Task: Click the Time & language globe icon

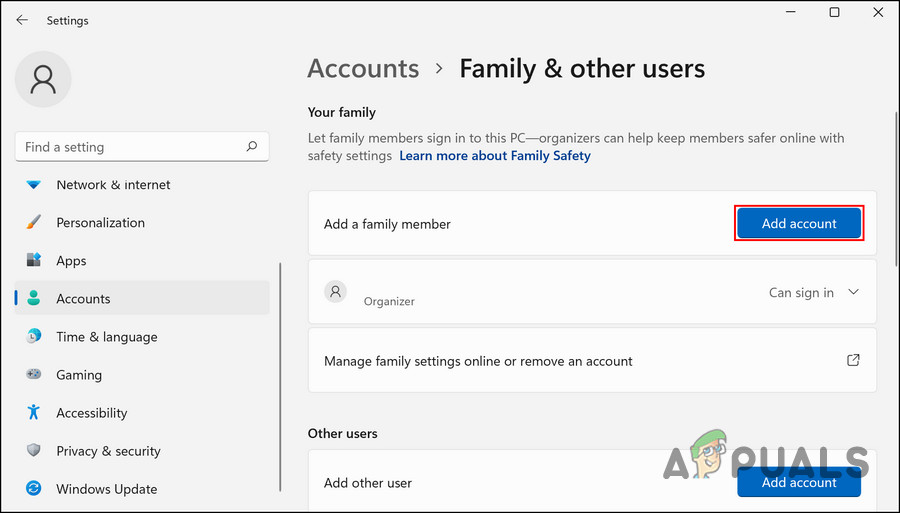Action: pos(34,337)
